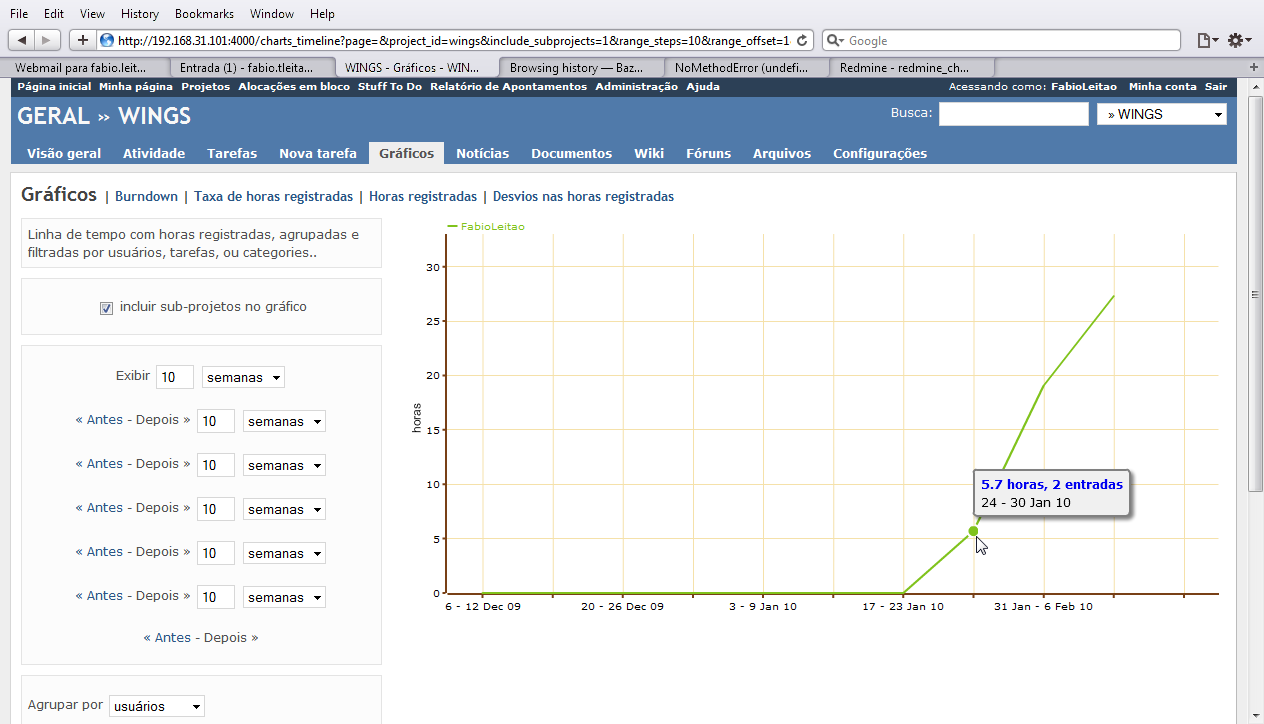
Task: Click the browser back arrow button
Action: (22, 40)
